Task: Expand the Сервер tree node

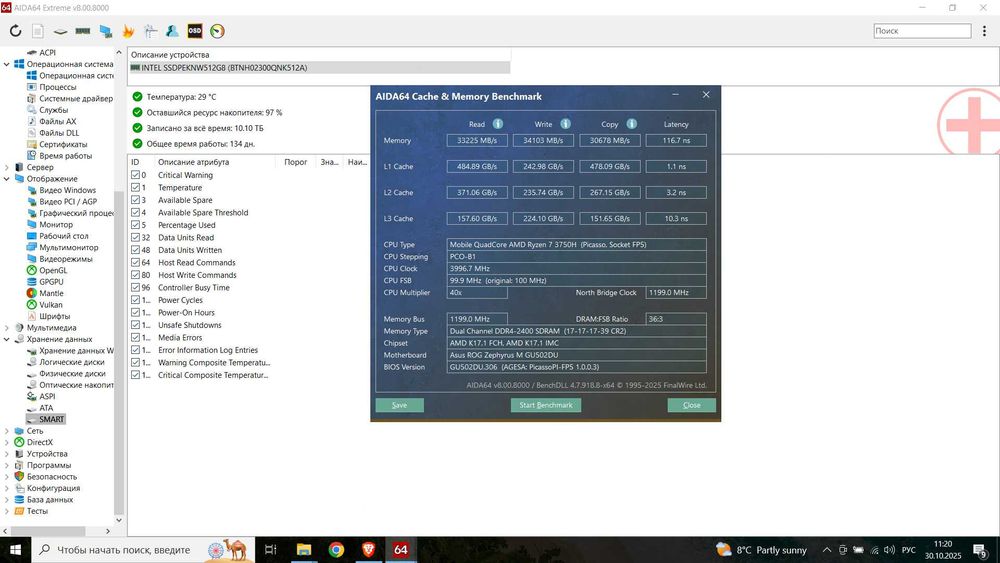Action: (6, 167)
